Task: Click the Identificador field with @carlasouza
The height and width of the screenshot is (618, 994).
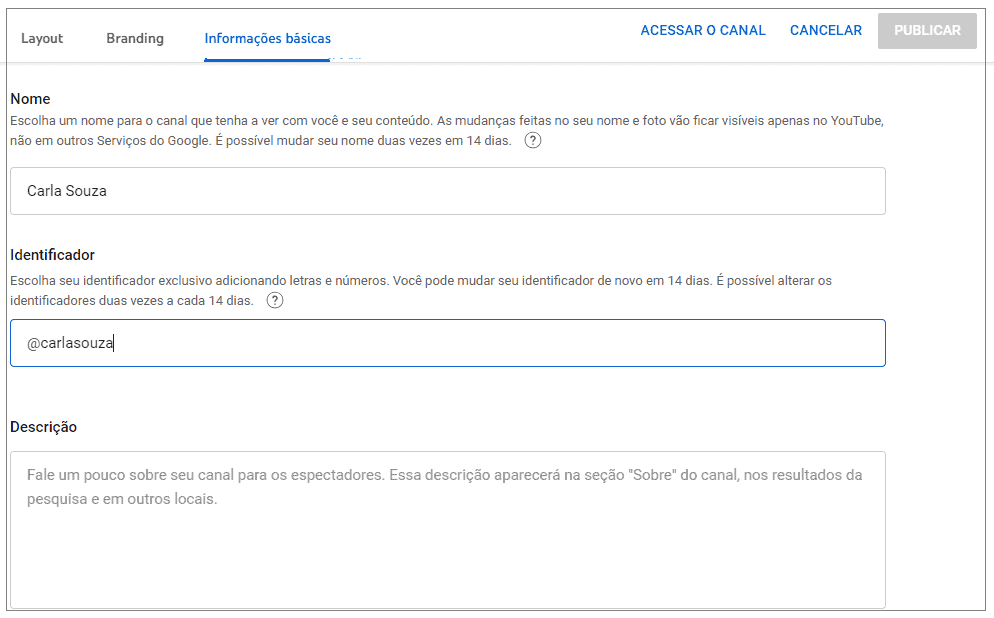Action: coord(448,343)
